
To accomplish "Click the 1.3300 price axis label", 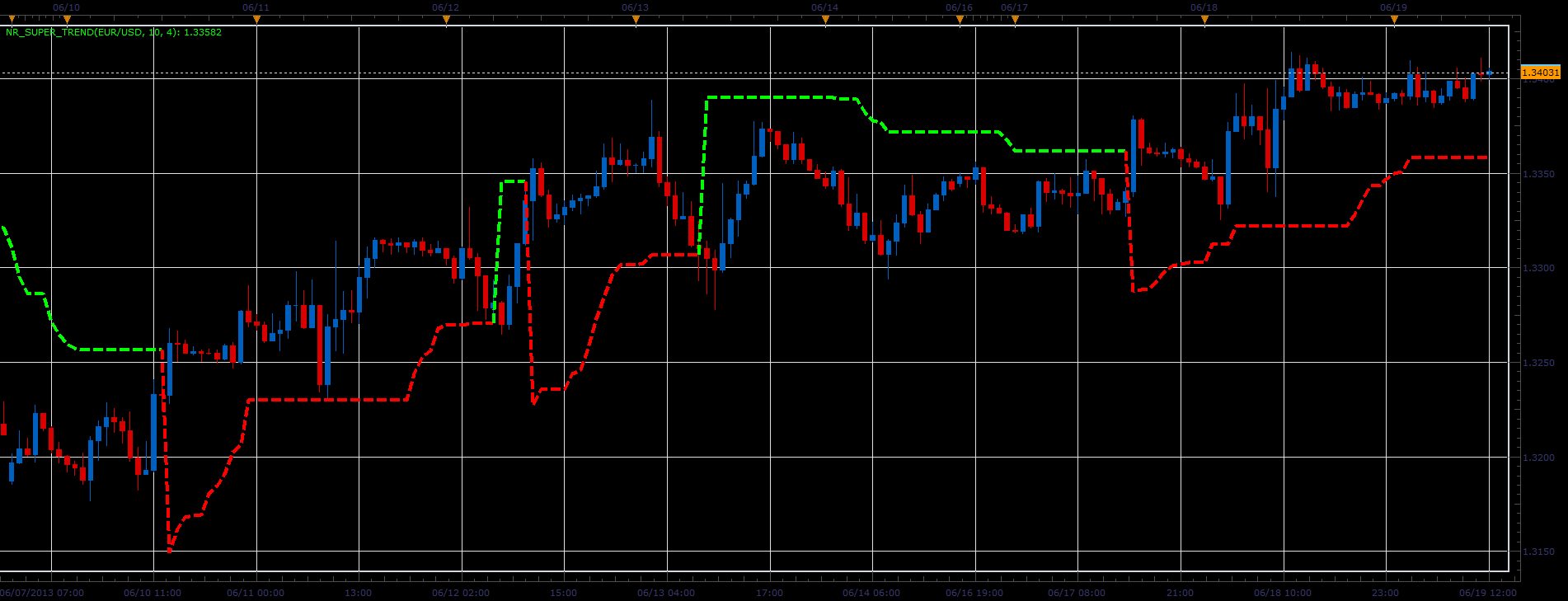I will (1538, 268).
